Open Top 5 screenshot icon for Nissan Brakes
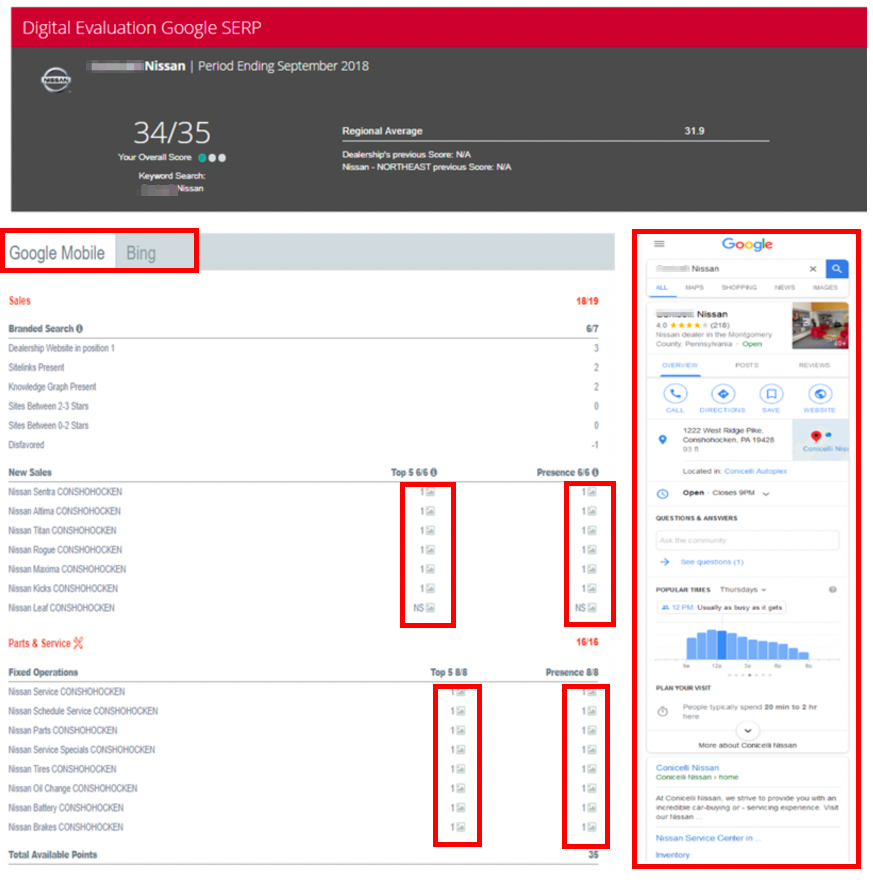Screen dimensions: 873x882 [x=461, y=827]
